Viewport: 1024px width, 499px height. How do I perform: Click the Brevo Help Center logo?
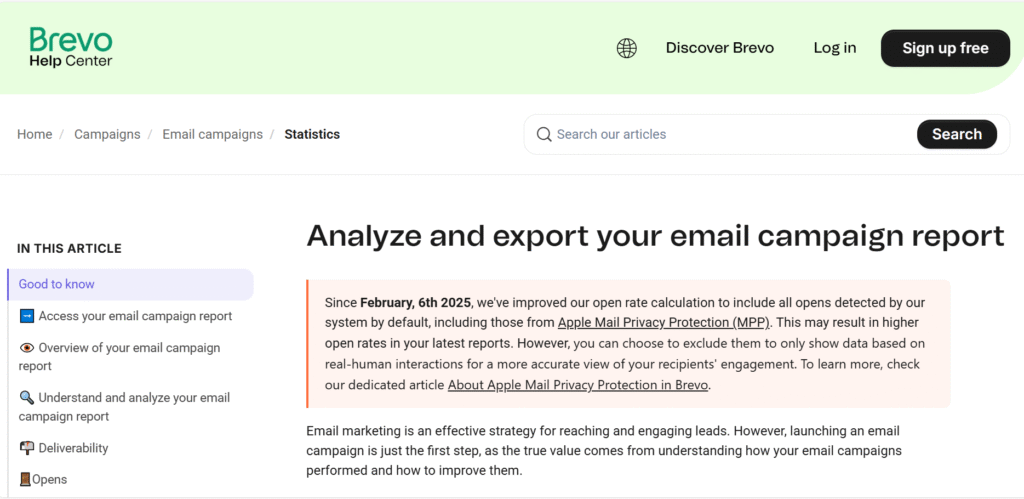71,47
